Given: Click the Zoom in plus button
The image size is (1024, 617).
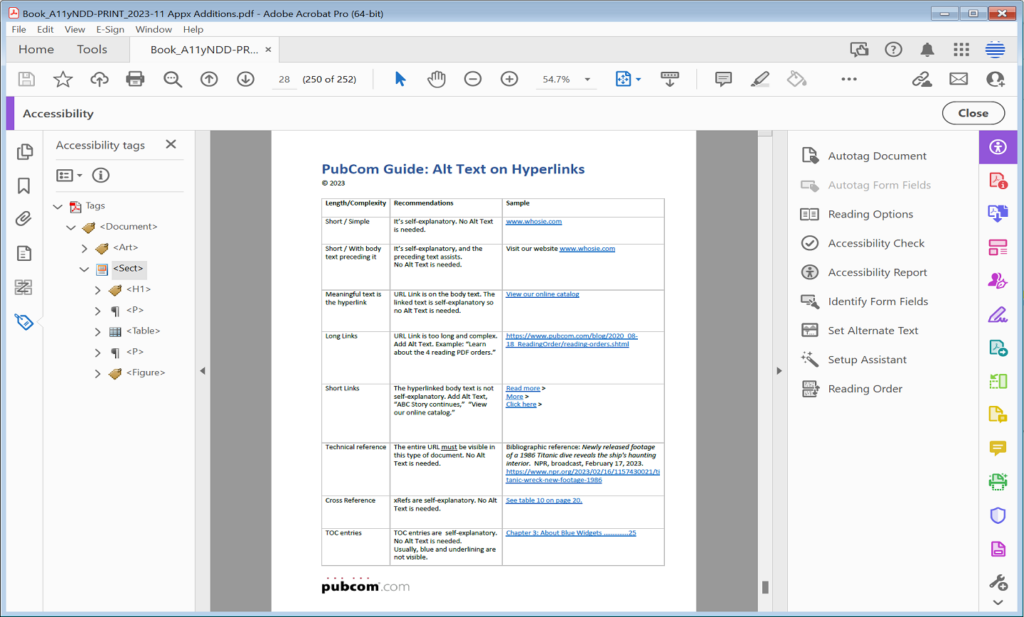Looking at the screenshot, I should pyautogui.click(x=509, y=79).
